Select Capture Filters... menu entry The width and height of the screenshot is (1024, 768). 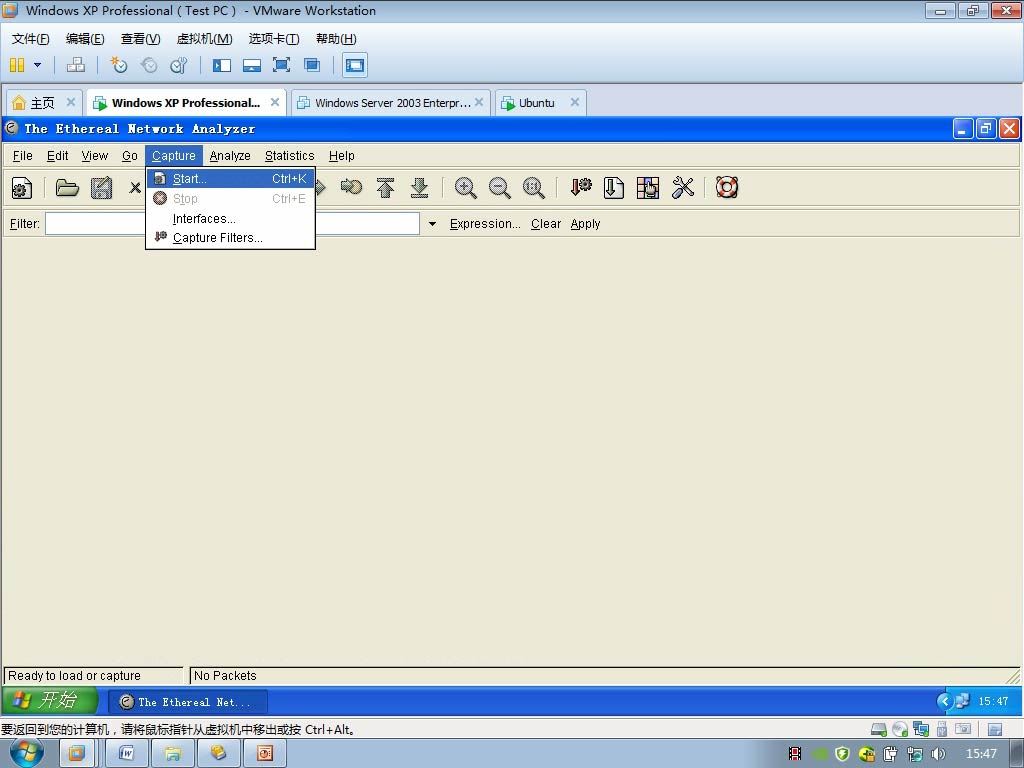point(231,238)
